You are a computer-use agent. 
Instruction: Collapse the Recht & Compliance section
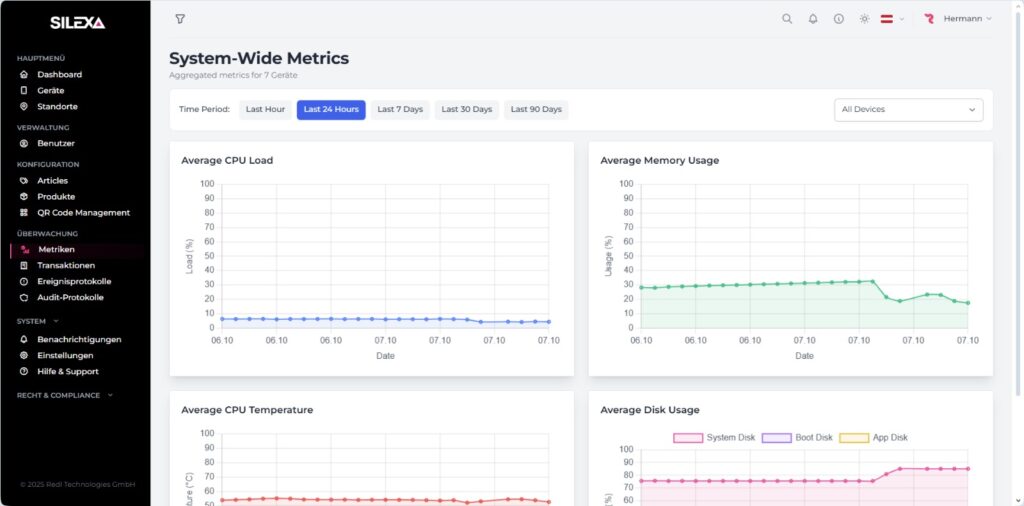(64, 395)
